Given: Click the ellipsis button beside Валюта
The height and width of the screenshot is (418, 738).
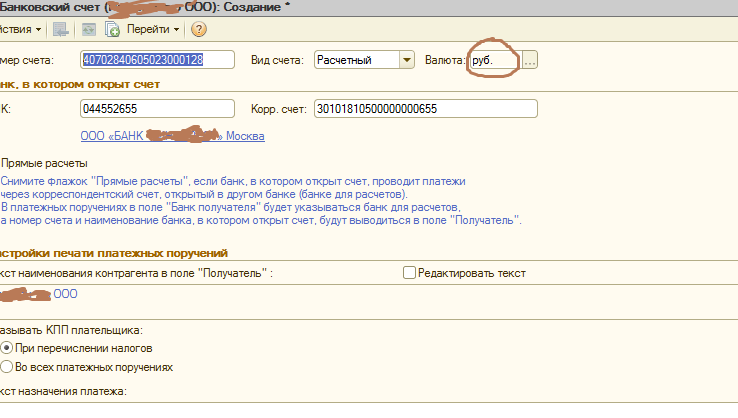Looking at the screenshot, I should pos(529,60).
